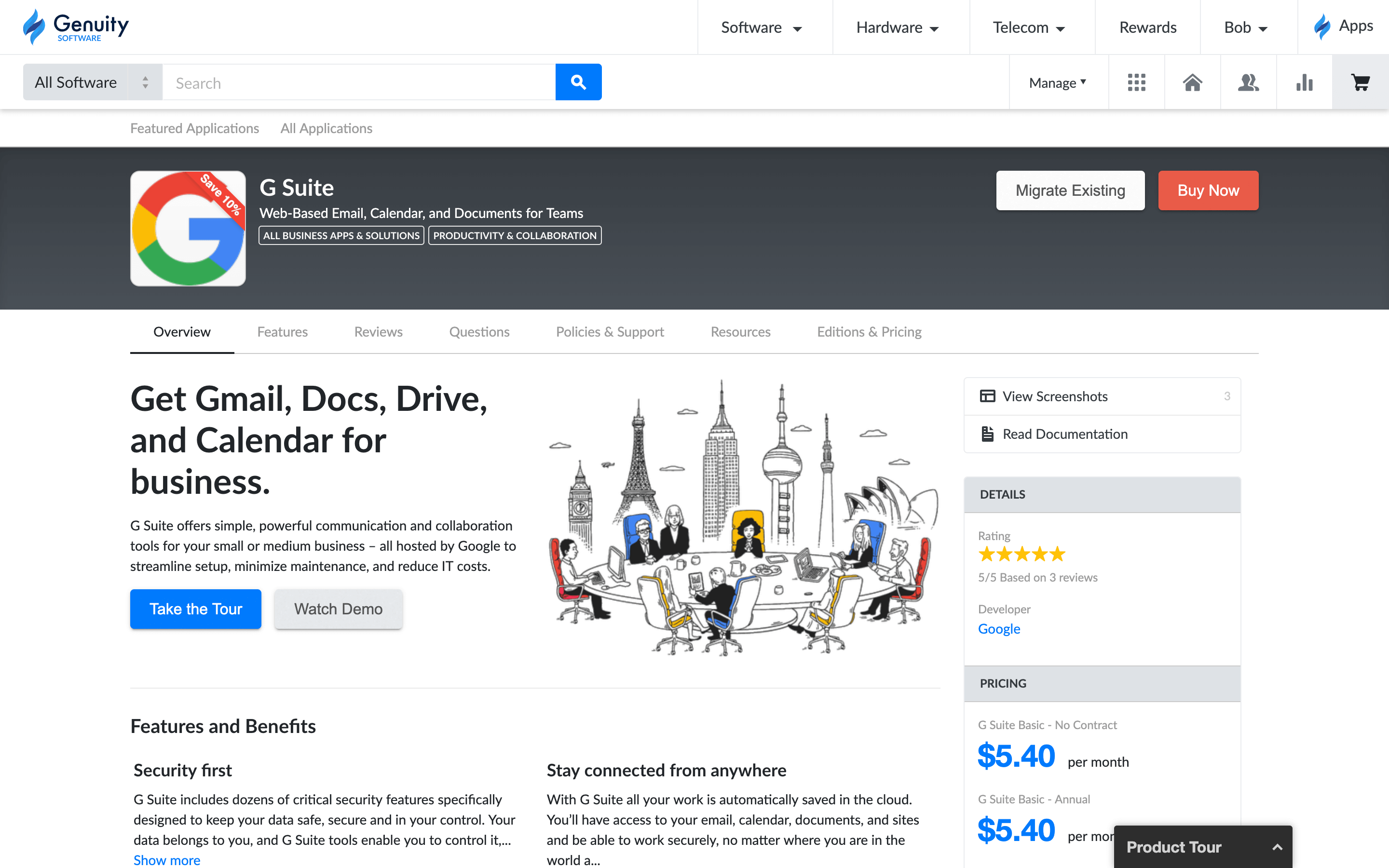1389x868 pixels.
Task: Click Show more under Security first
Action: point(167,860)
